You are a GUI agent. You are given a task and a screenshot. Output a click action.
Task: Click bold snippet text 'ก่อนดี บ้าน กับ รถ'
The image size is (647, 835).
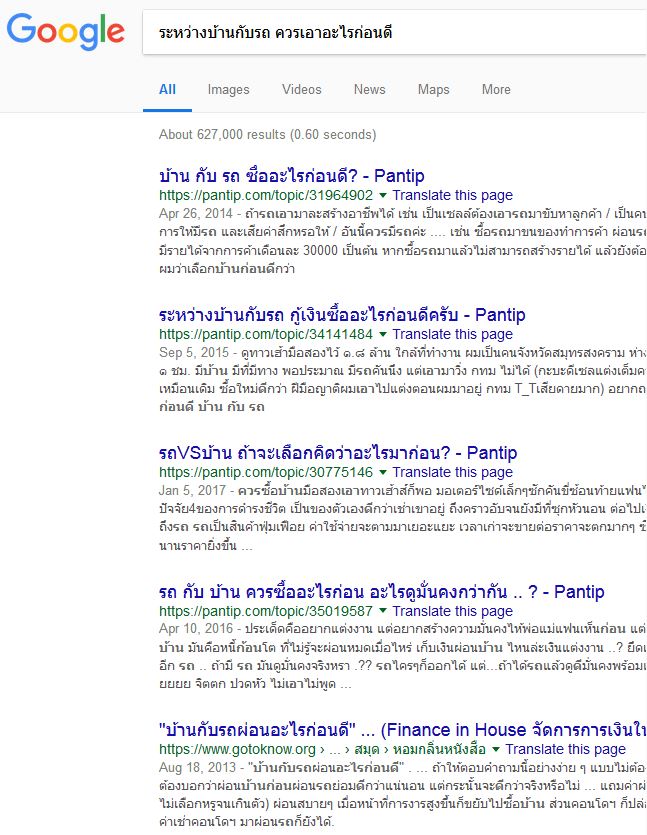pos(211,407)
